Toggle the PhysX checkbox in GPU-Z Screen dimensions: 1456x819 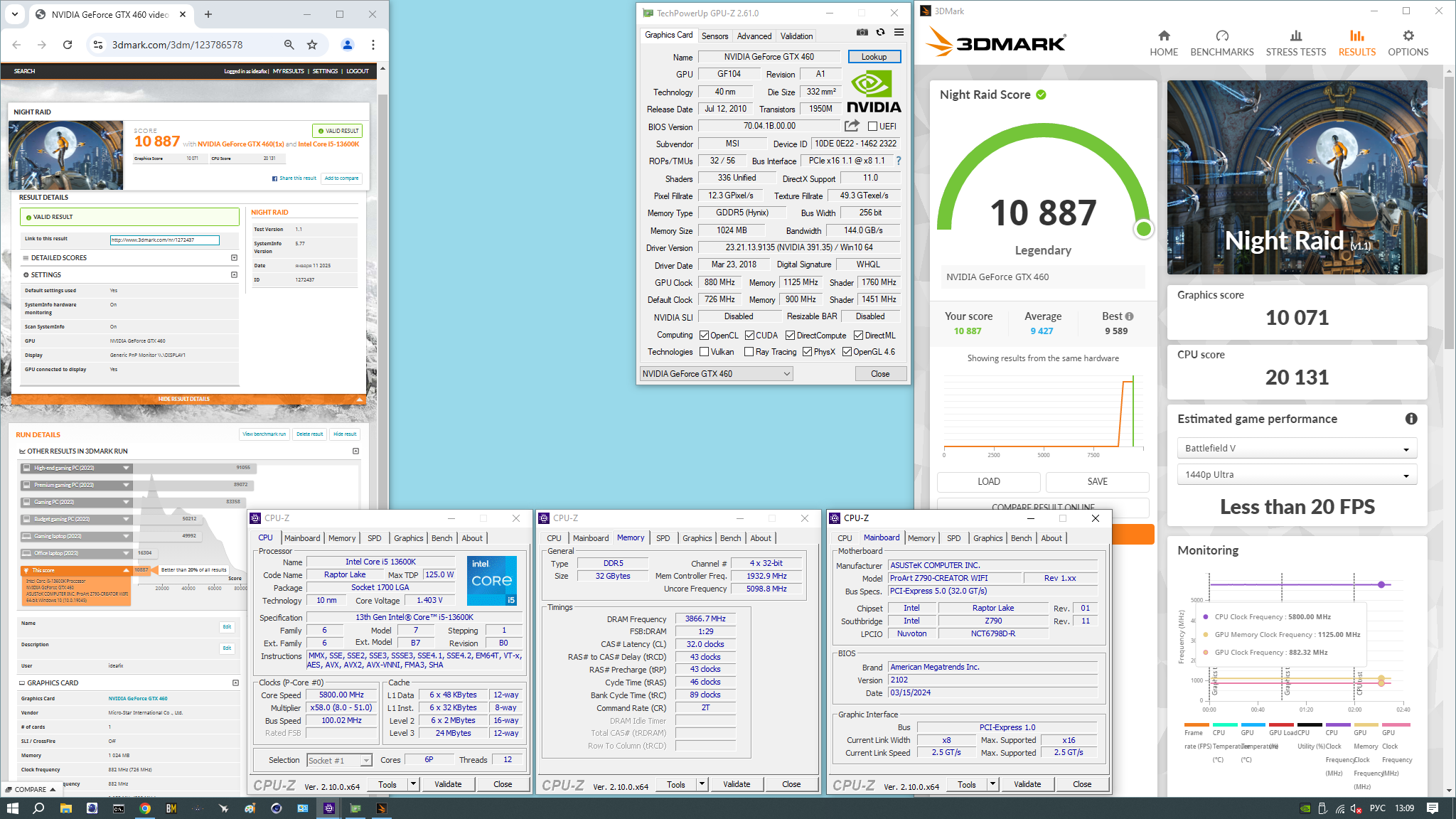[807, 352]
